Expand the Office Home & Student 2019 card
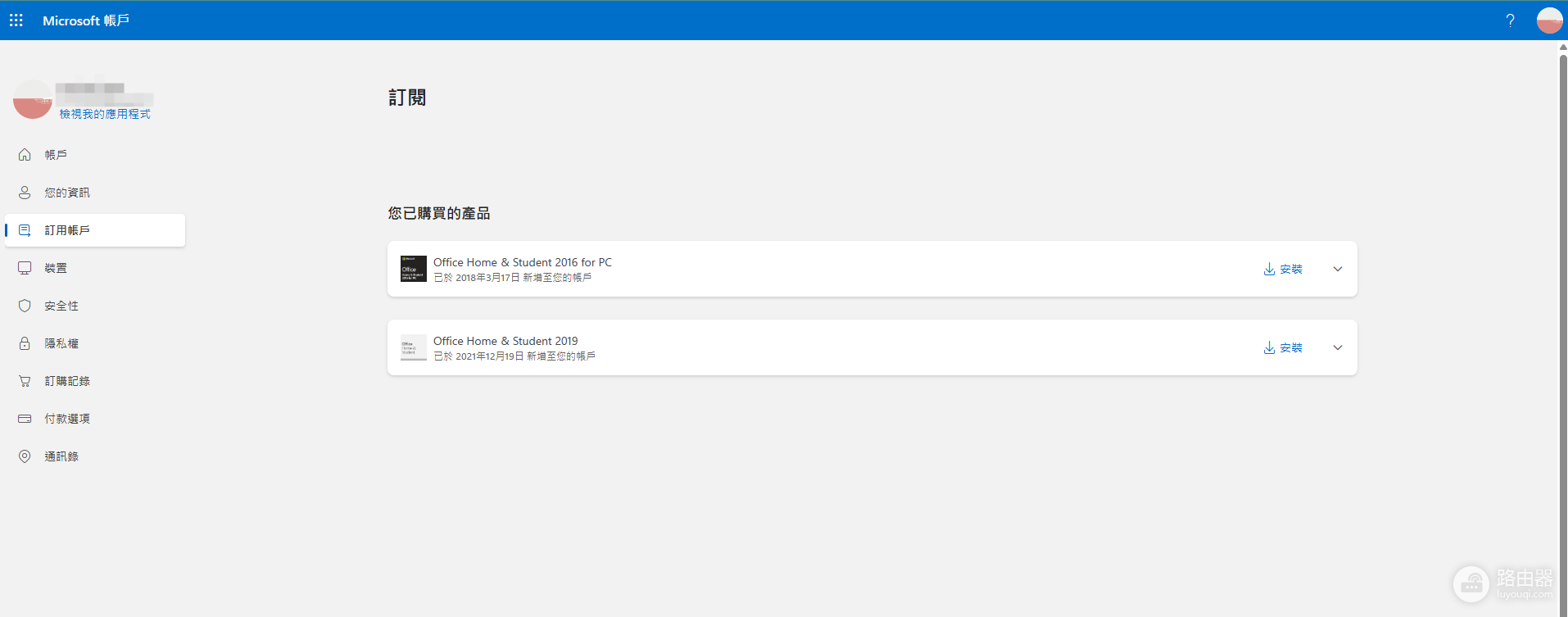Screen dimensions: 1568x617 click(x=1338, y=347)
